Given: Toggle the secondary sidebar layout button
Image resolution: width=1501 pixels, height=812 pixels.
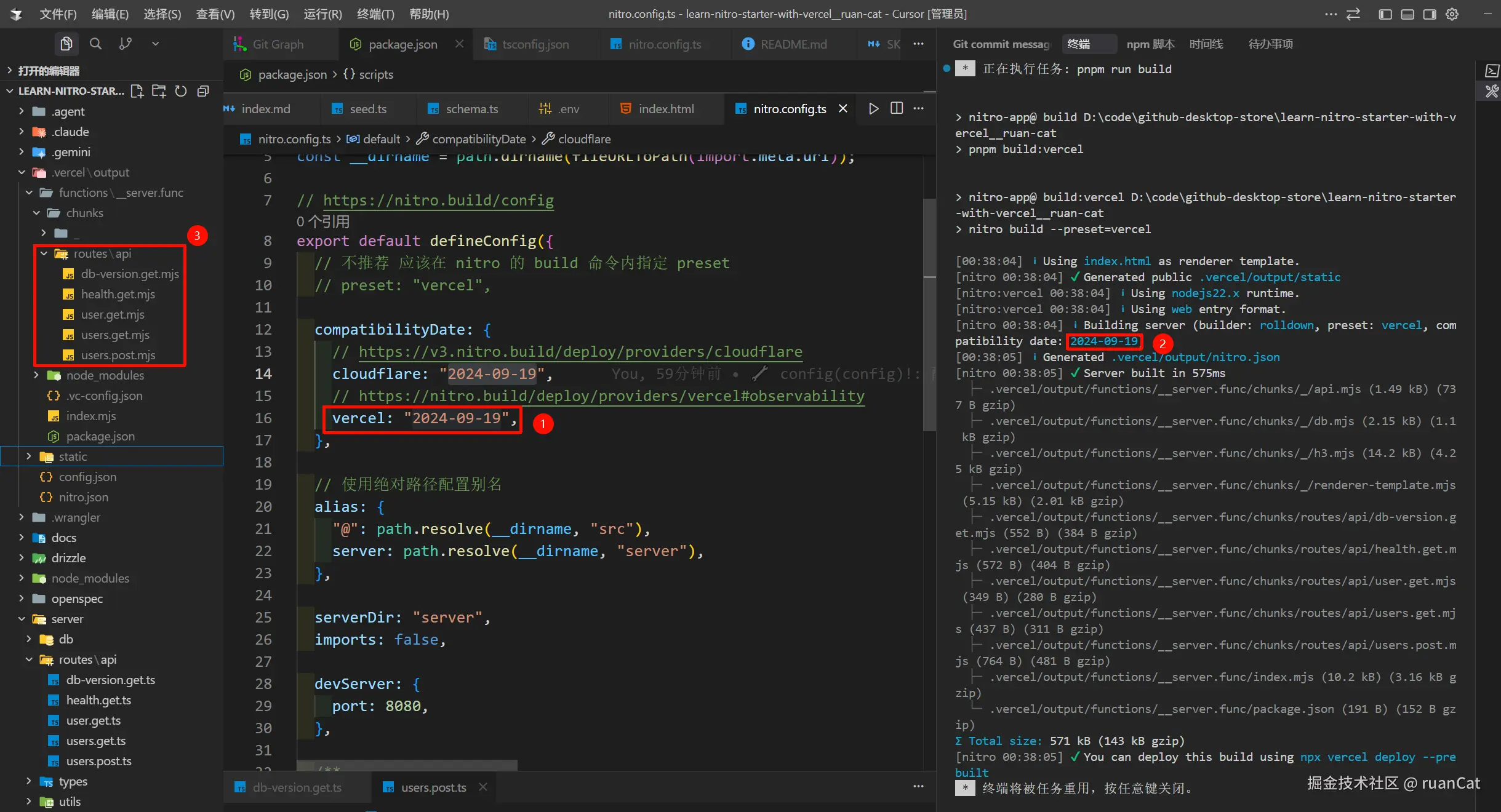Looking at the screenshot, I should [1430, 14].
